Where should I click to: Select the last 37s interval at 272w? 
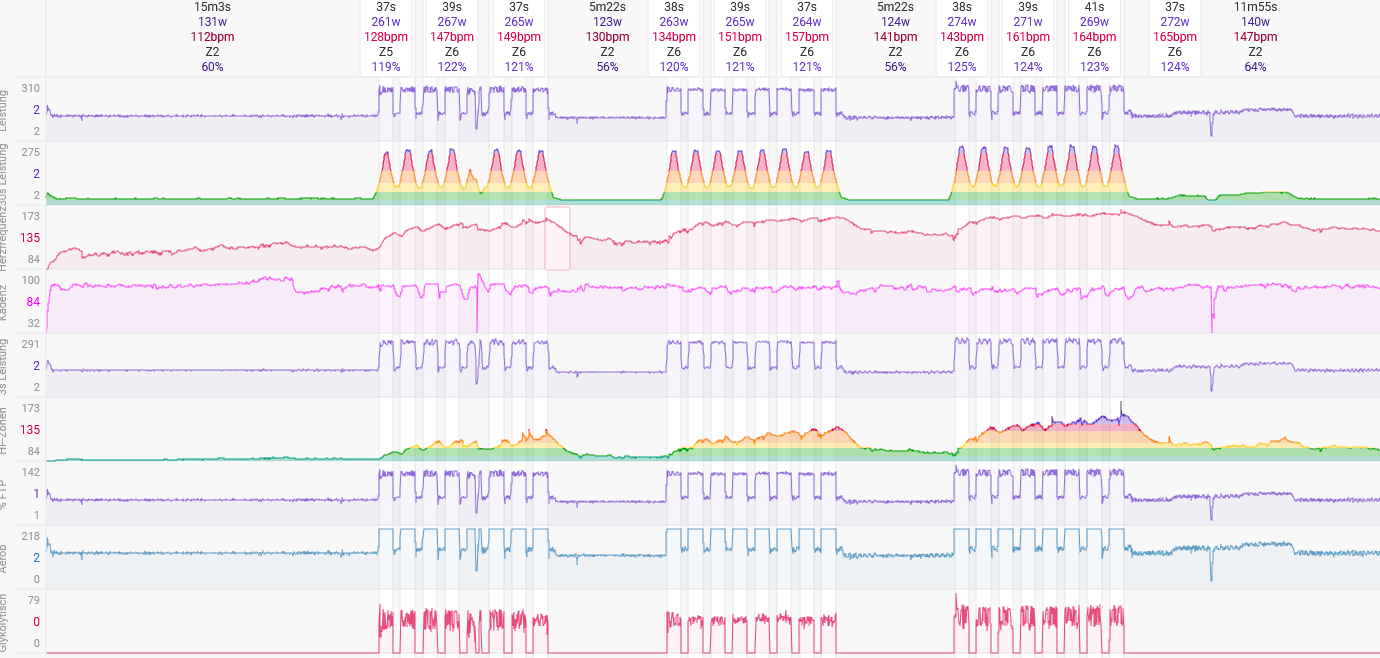pos(1174,35)
